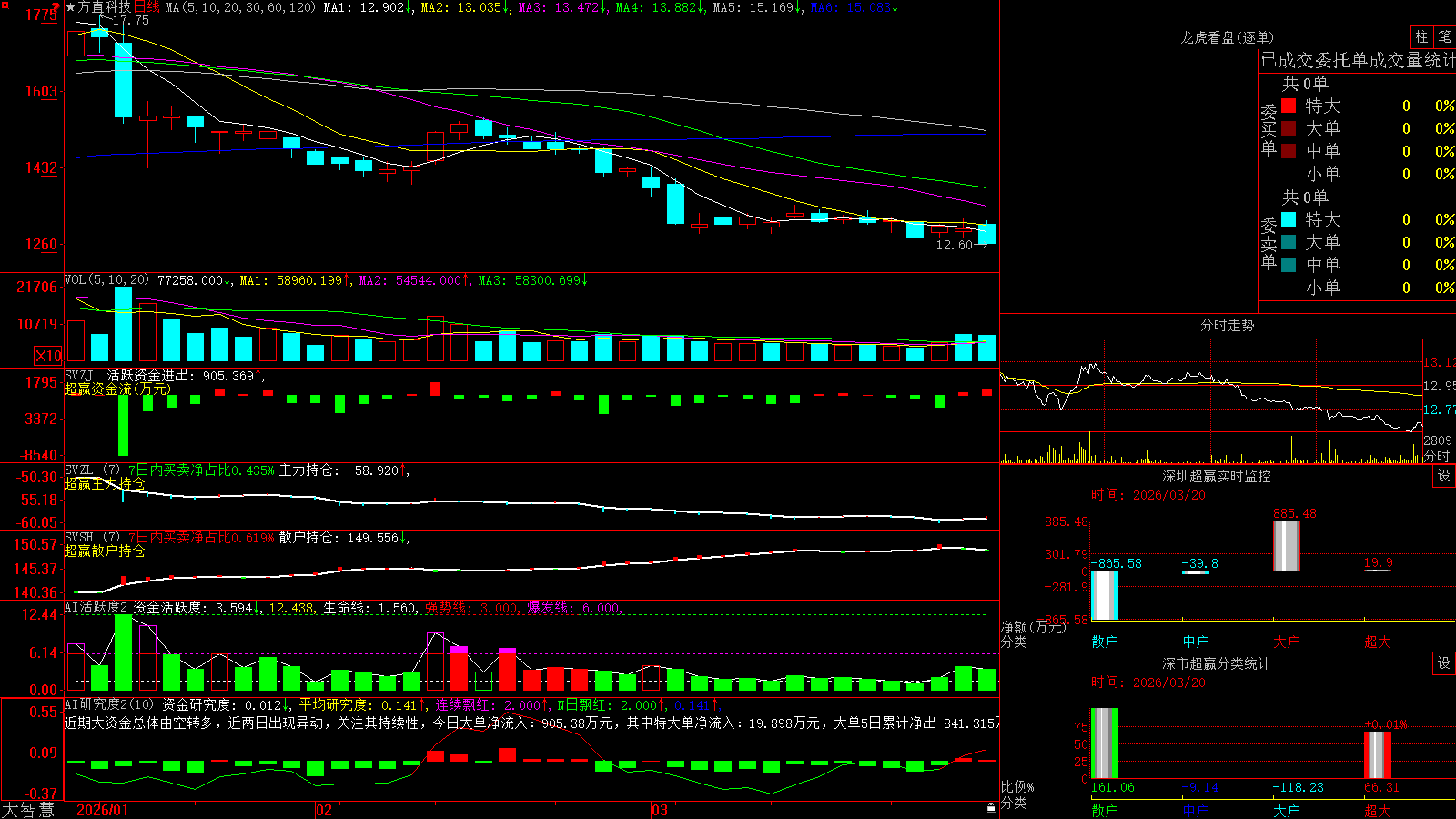Click the MA4: 13.882 value in header
This screenshot has height=819, width=1456.
[x=660, y=7]
